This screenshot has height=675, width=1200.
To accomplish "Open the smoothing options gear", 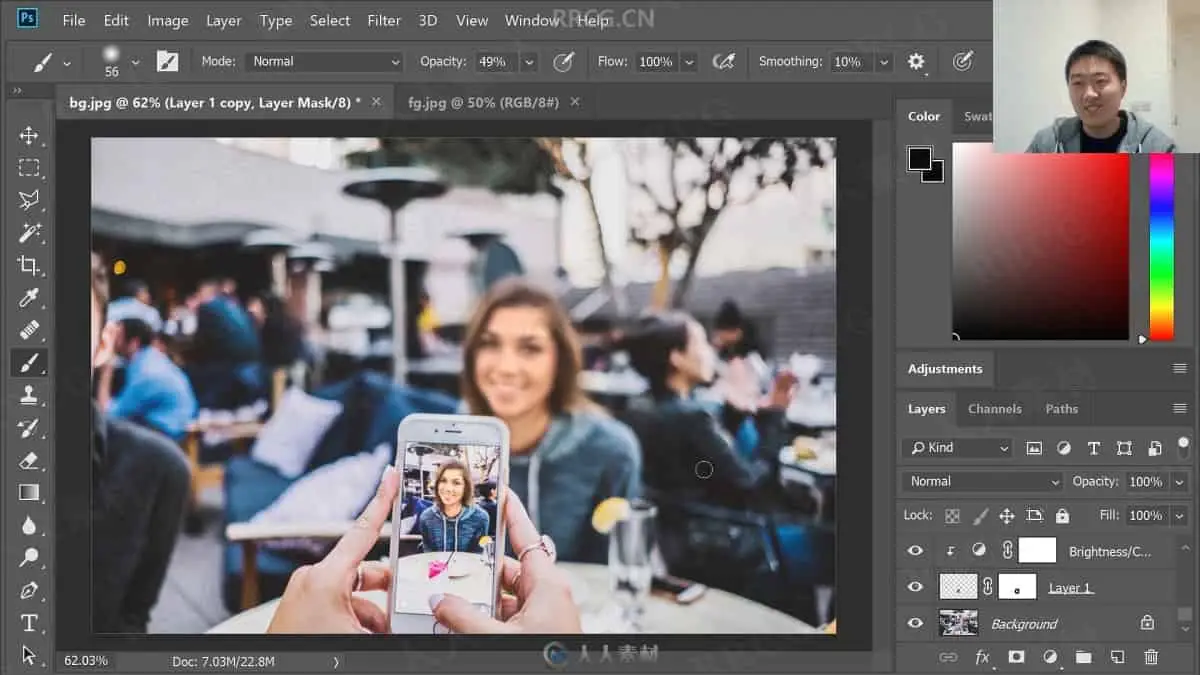I will point(916,62).
